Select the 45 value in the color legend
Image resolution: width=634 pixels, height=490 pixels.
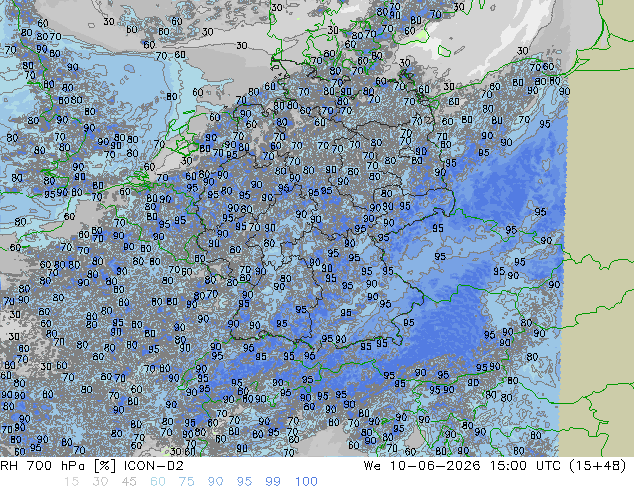pyautogui.click(x=129, y=482)
